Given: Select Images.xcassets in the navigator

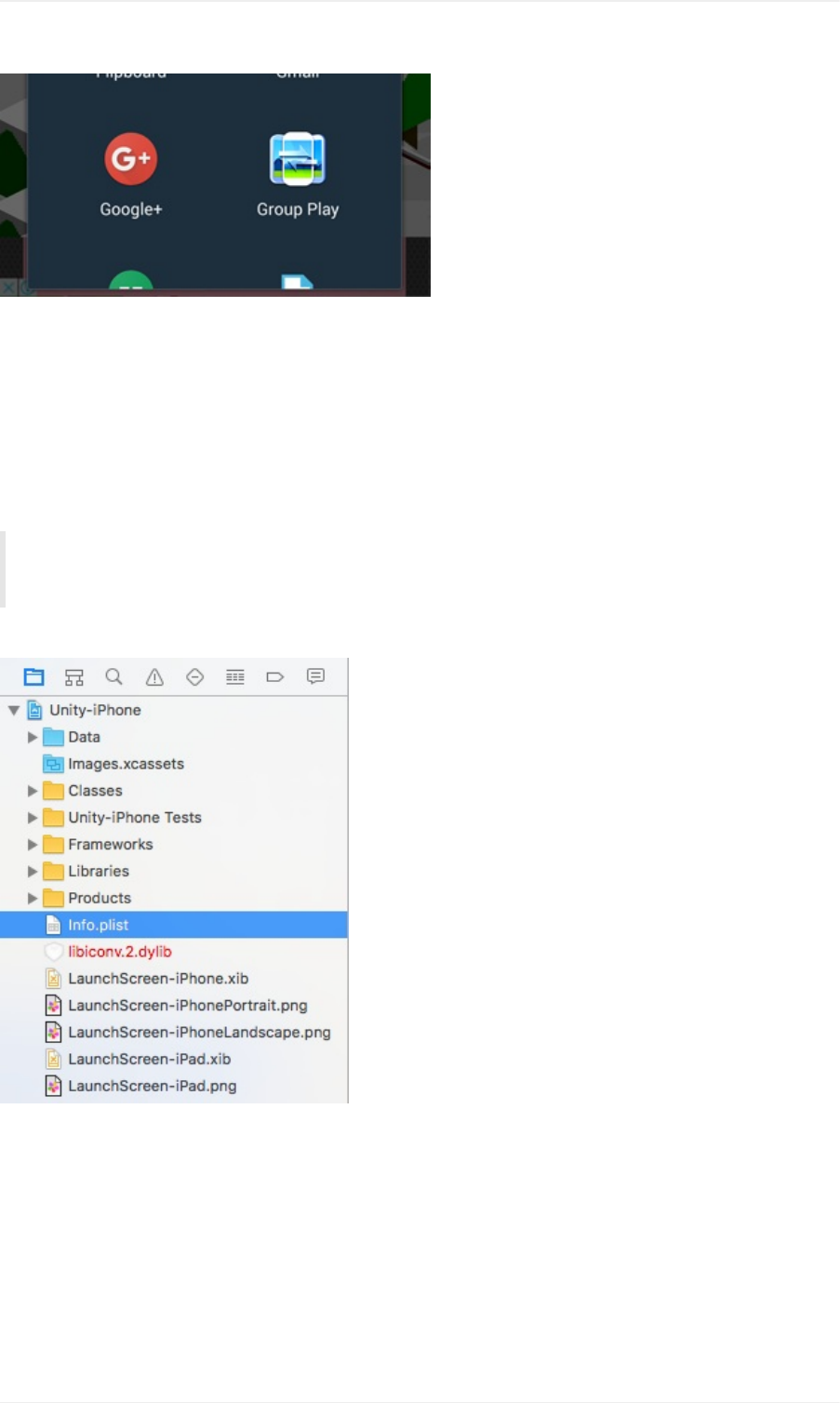Looking at the screenshot, I should click(174, 764).
